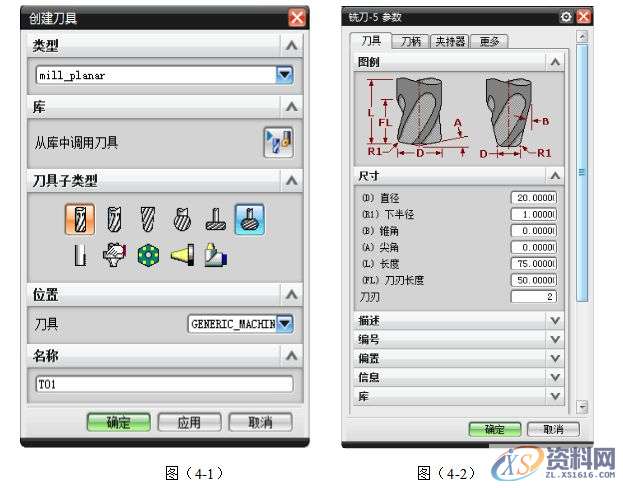Select the head subtype icon
The height and width of the screenshot is (488, 623).
tap(216, 255)
